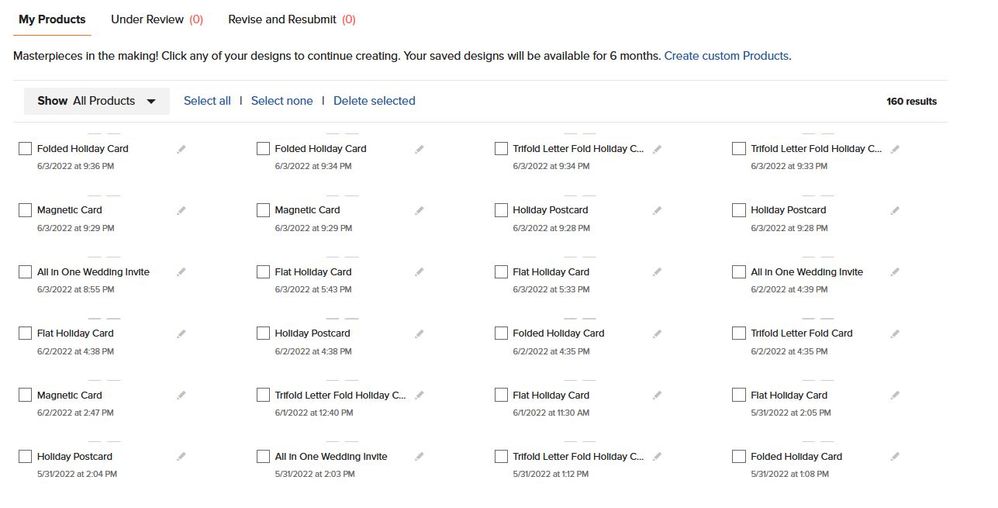Screen dimensions: 998x508
Task: Edit name of Holiday Postcard 5/31/2022 2:04 PM
Action: (x=181, y=456)
